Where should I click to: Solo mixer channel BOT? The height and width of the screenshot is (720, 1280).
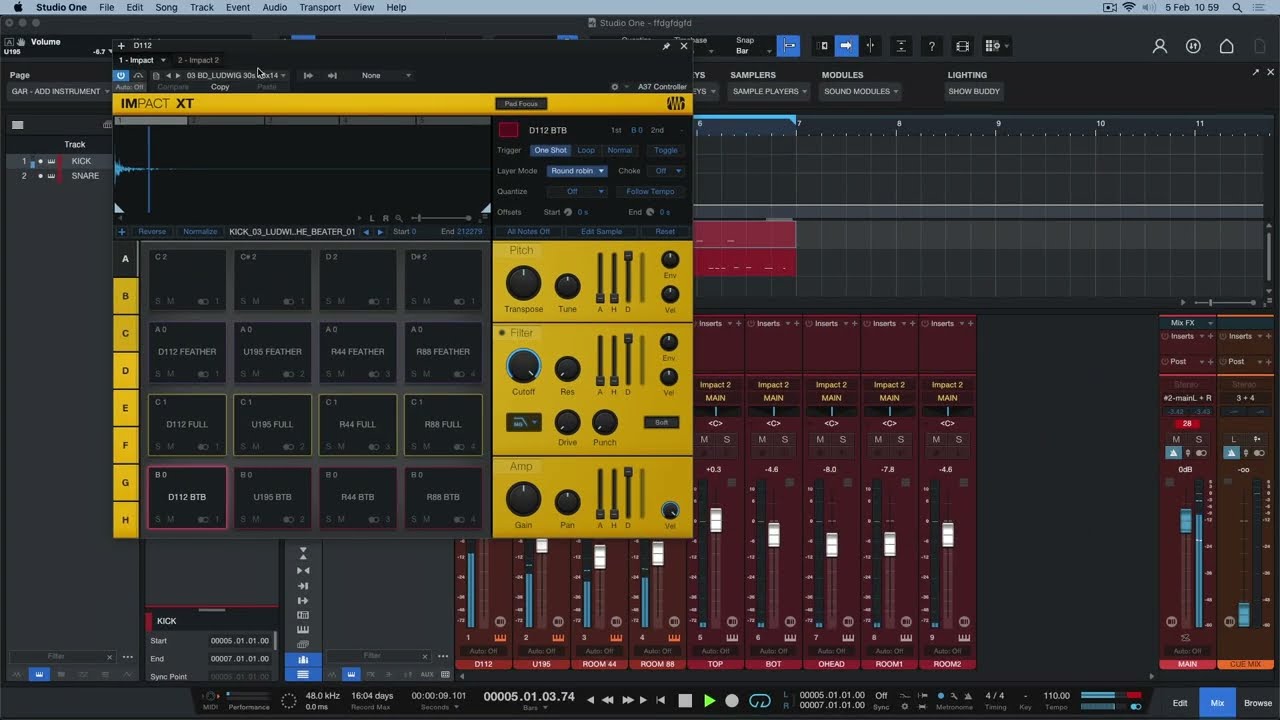coord(785,440)
